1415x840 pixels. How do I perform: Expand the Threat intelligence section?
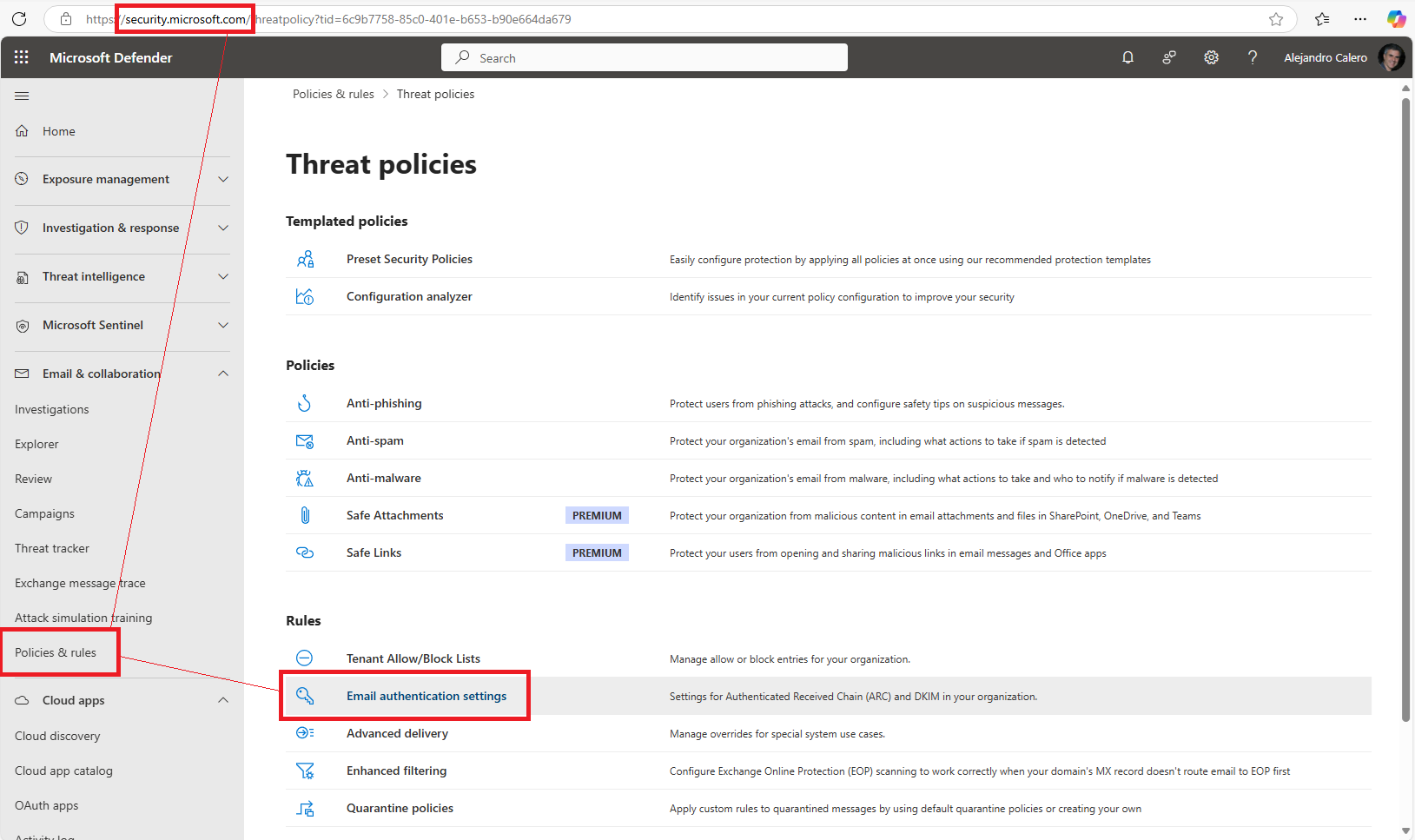[x=223, y=276]
